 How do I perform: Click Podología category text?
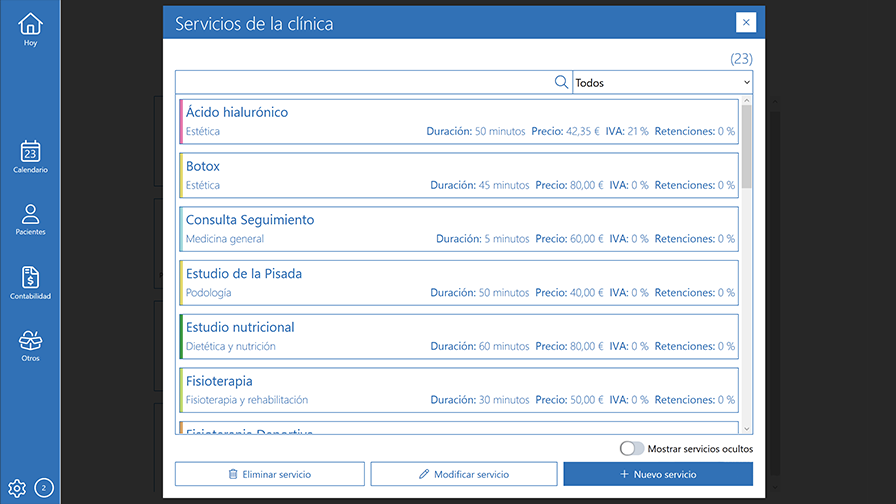coord(209,293)
